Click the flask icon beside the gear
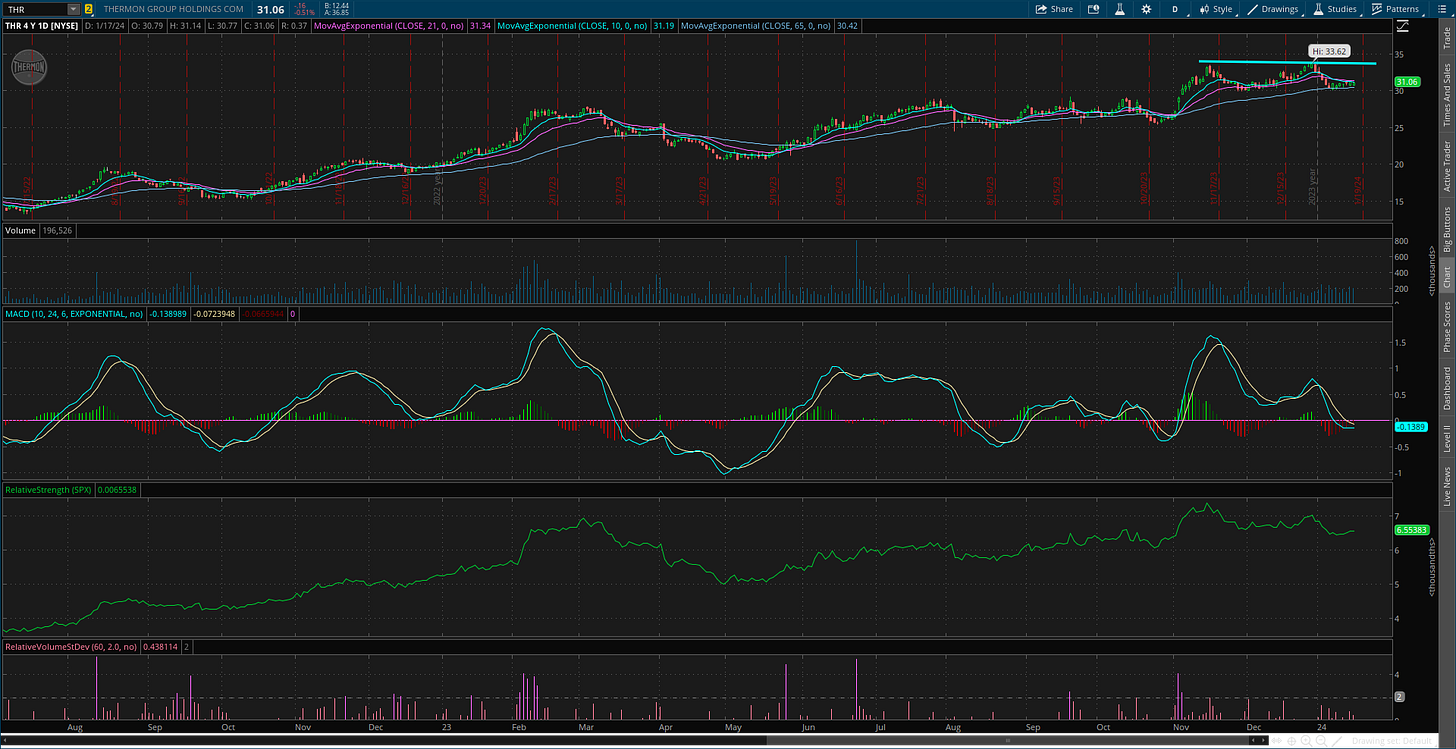This screenshot has width=1456, height=749. pos(1119,9)
